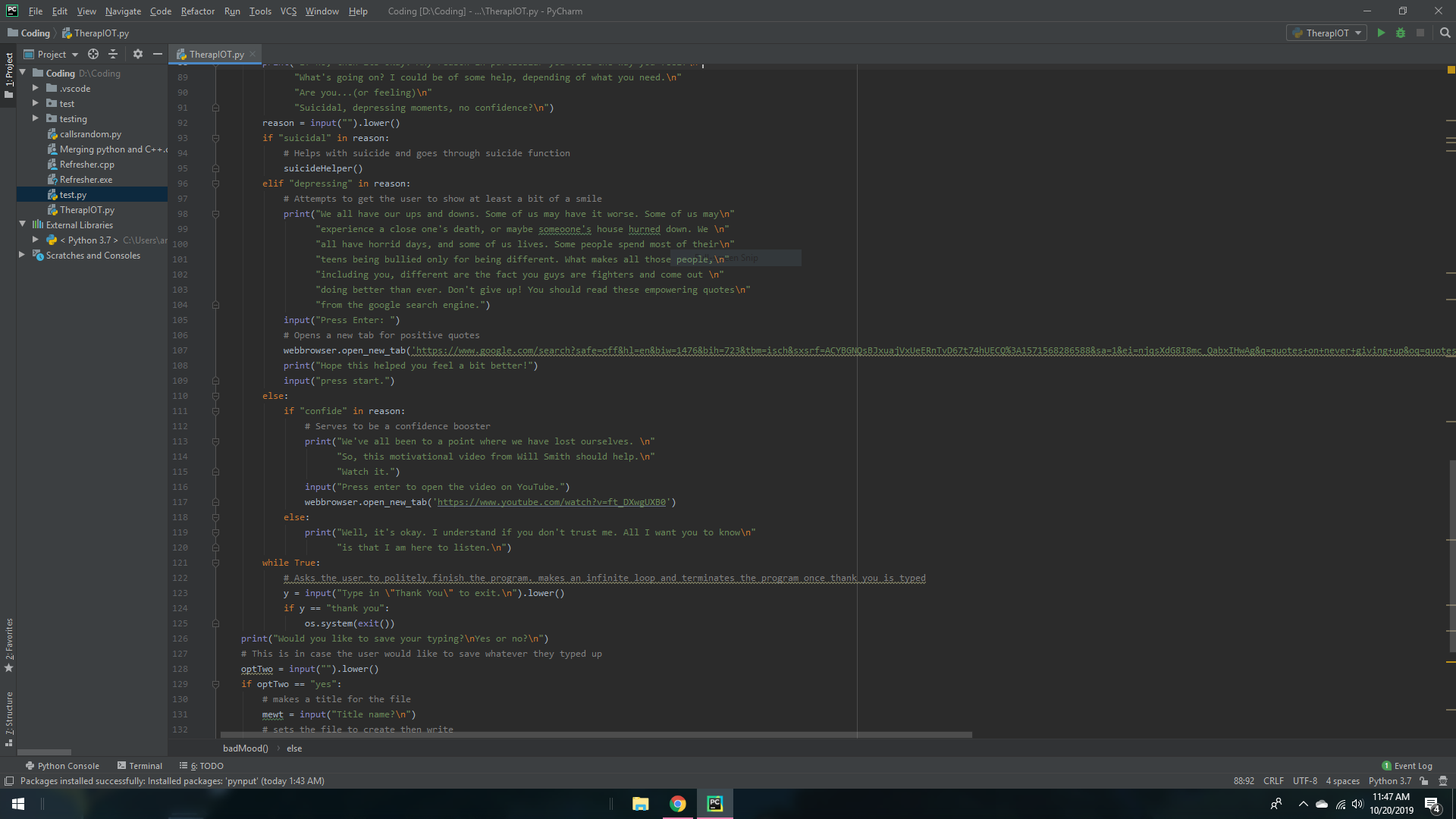Expand the testing folder

coord(35,118)
